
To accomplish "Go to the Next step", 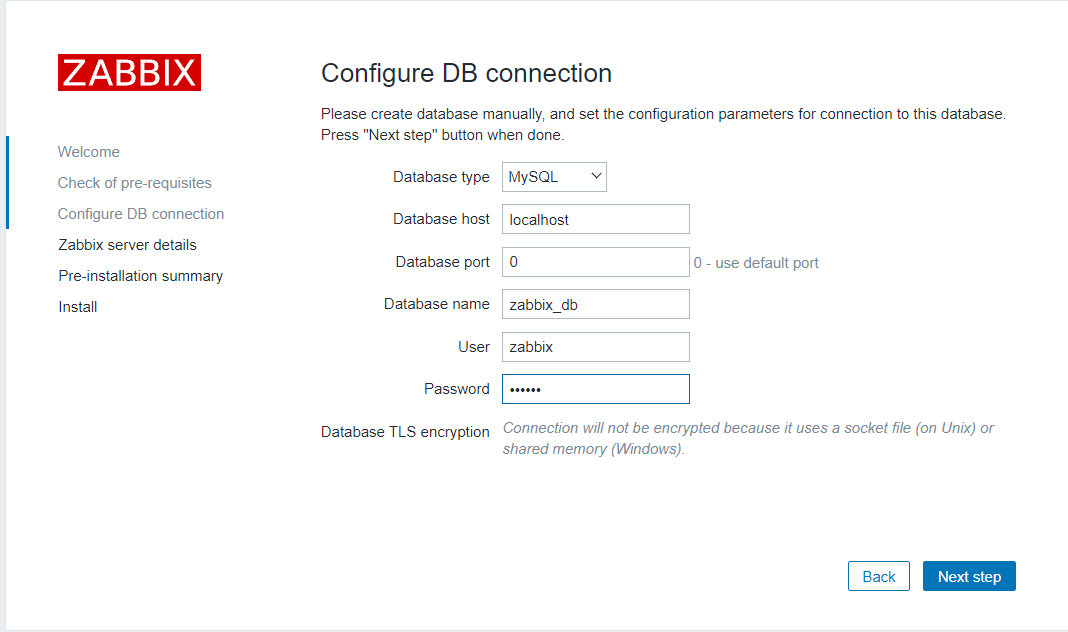I will coord(969,576).
